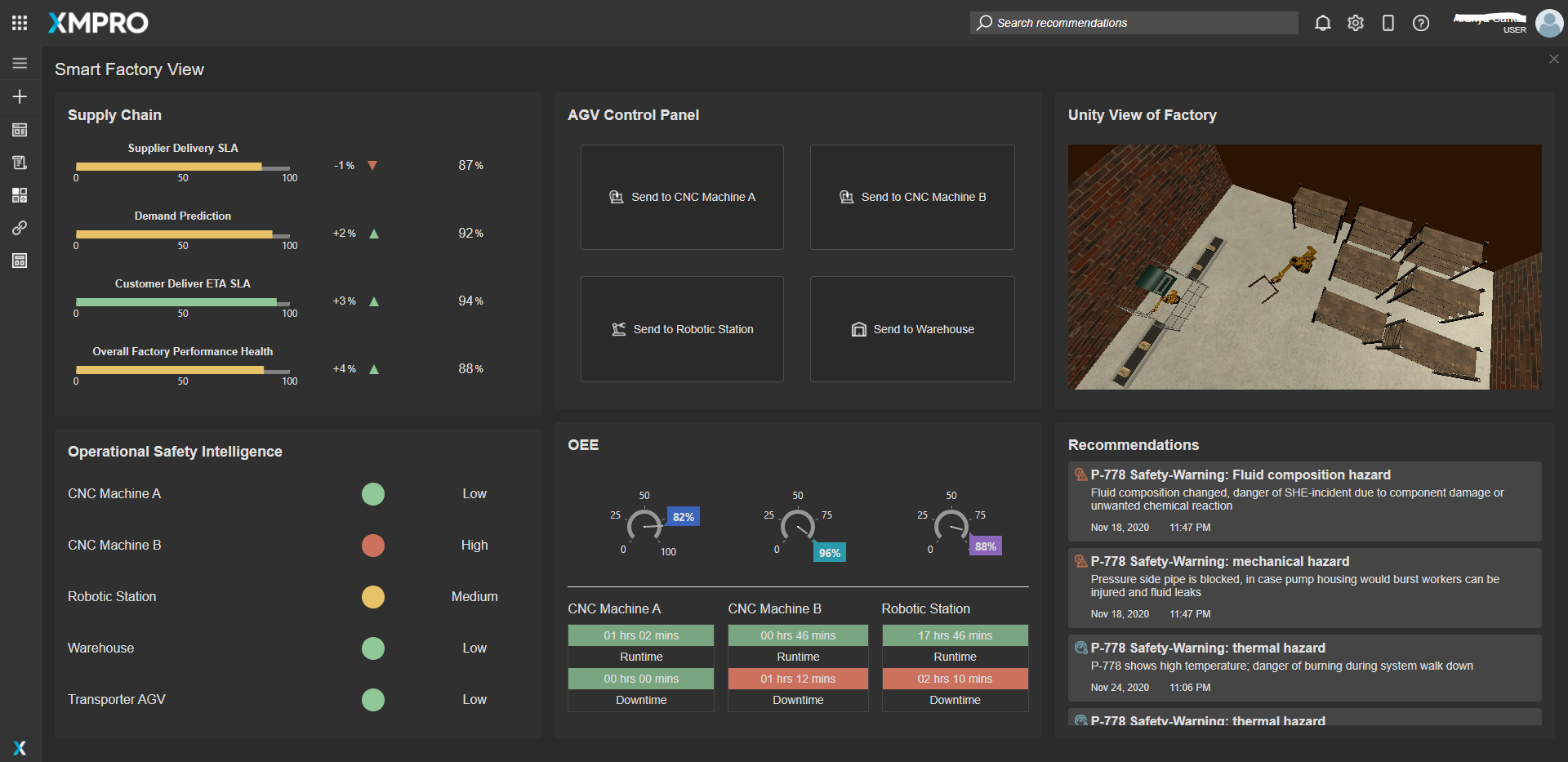The image size is (1568, 762).
Task: Close the Smart Factory View panel
Action: click(x=1554, y=59)
